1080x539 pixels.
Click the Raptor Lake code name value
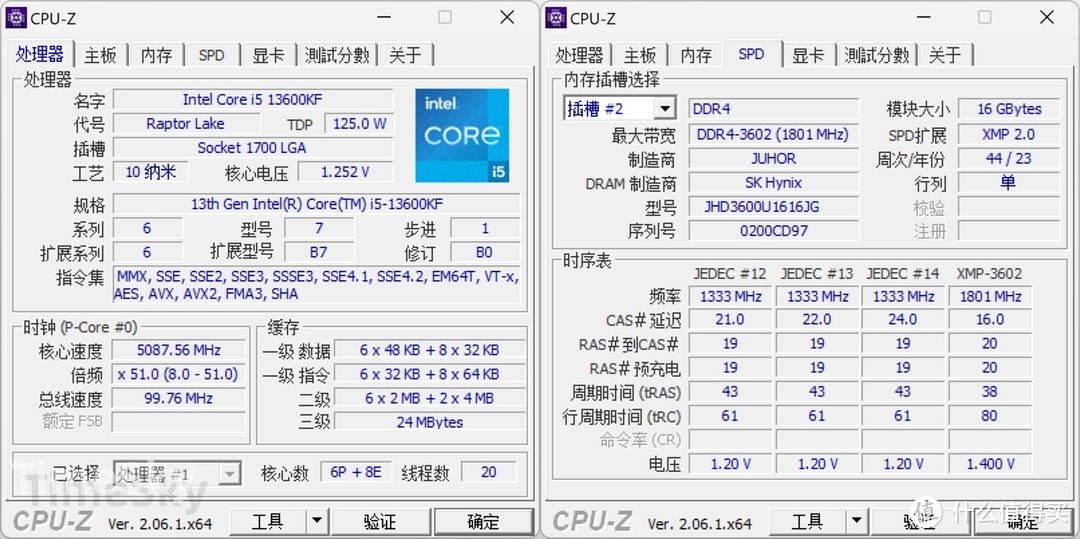click(x=186, y=124)
